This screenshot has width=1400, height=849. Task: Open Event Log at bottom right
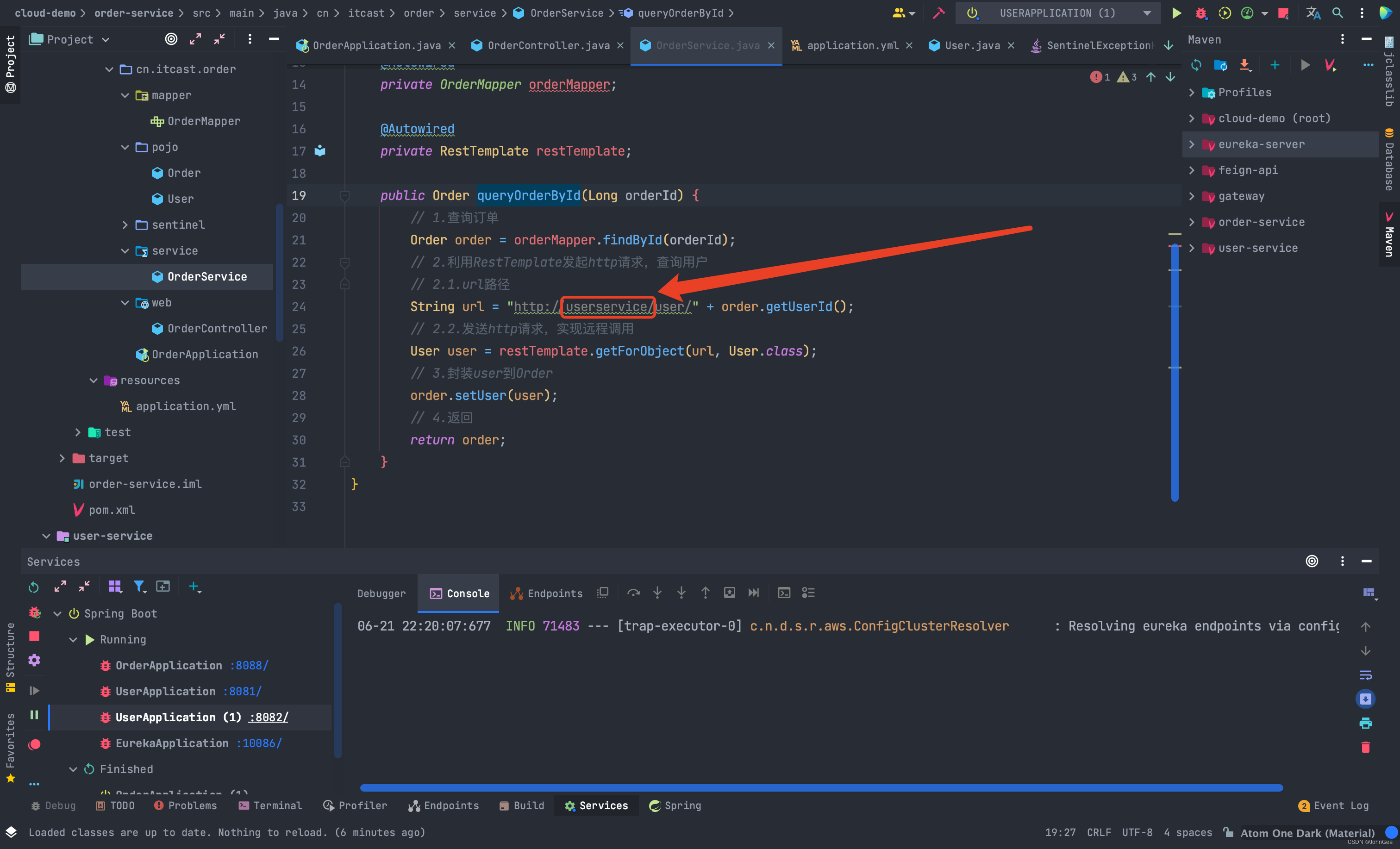[x=1333, y=805]
